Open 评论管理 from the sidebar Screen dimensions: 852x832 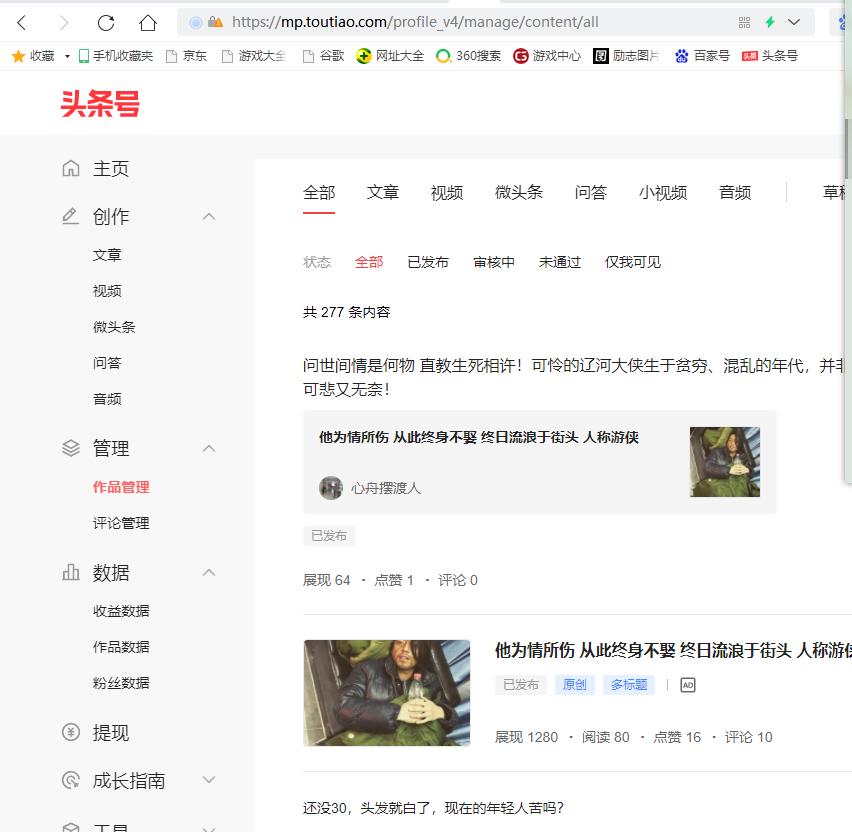[x=120, y=523]
